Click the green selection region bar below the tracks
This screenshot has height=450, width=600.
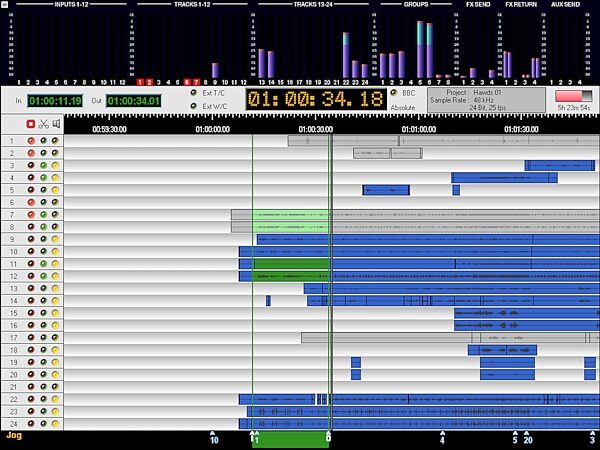pyautogui.click(x=290, y=441)
